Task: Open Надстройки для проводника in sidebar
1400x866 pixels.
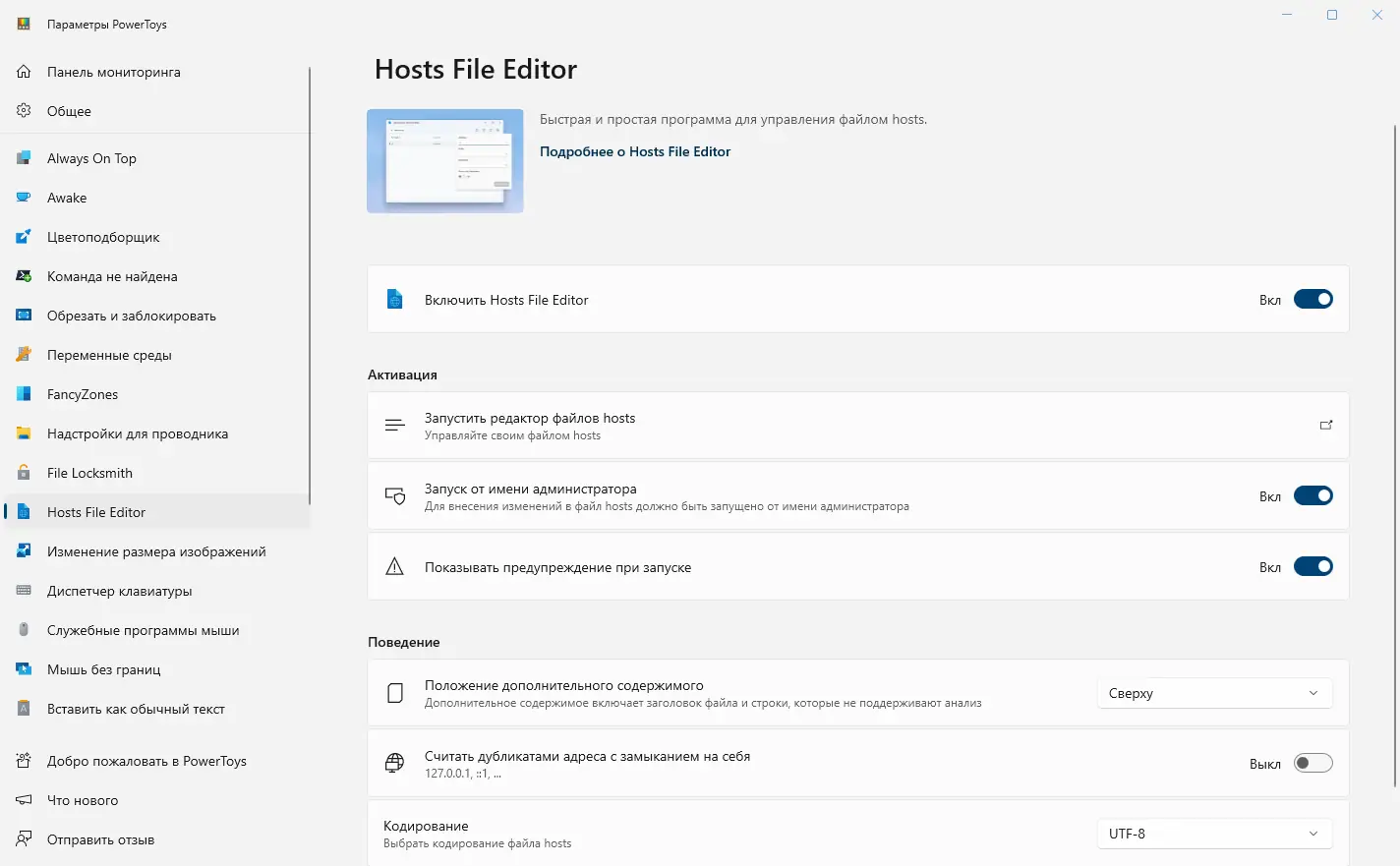Action: (x=138, y=433)
